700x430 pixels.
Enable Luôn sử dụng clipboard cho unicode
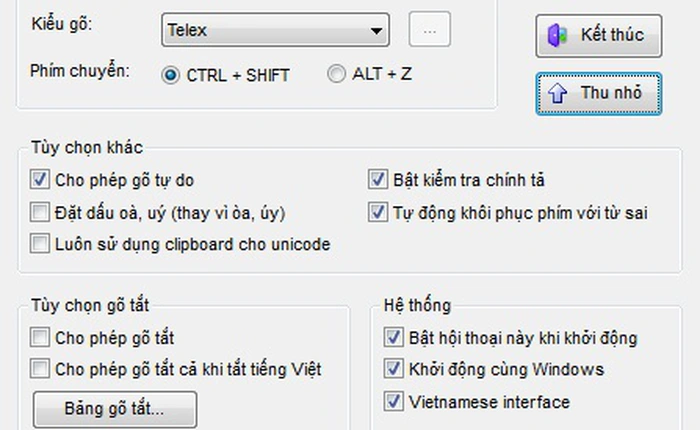[40, 243]
